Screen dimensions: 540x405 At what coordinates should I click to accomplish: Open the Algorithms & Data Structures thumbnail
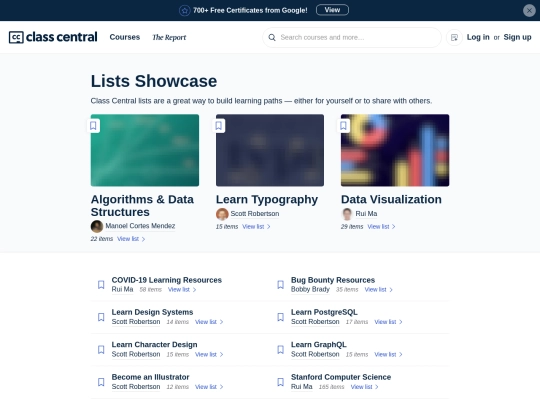pos(145,150)
